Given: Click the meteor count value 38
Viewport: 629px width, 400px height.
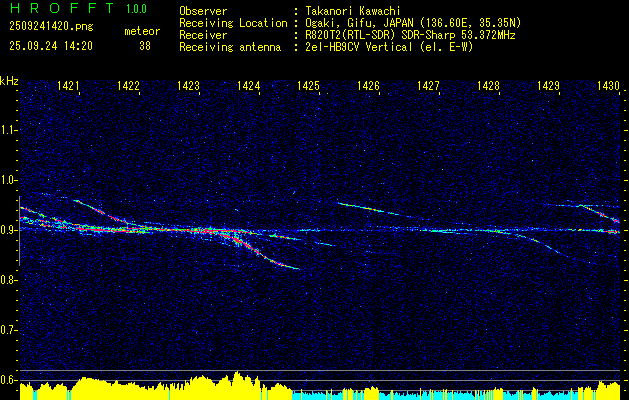Looking at the screenshot, I should [145, 46].
